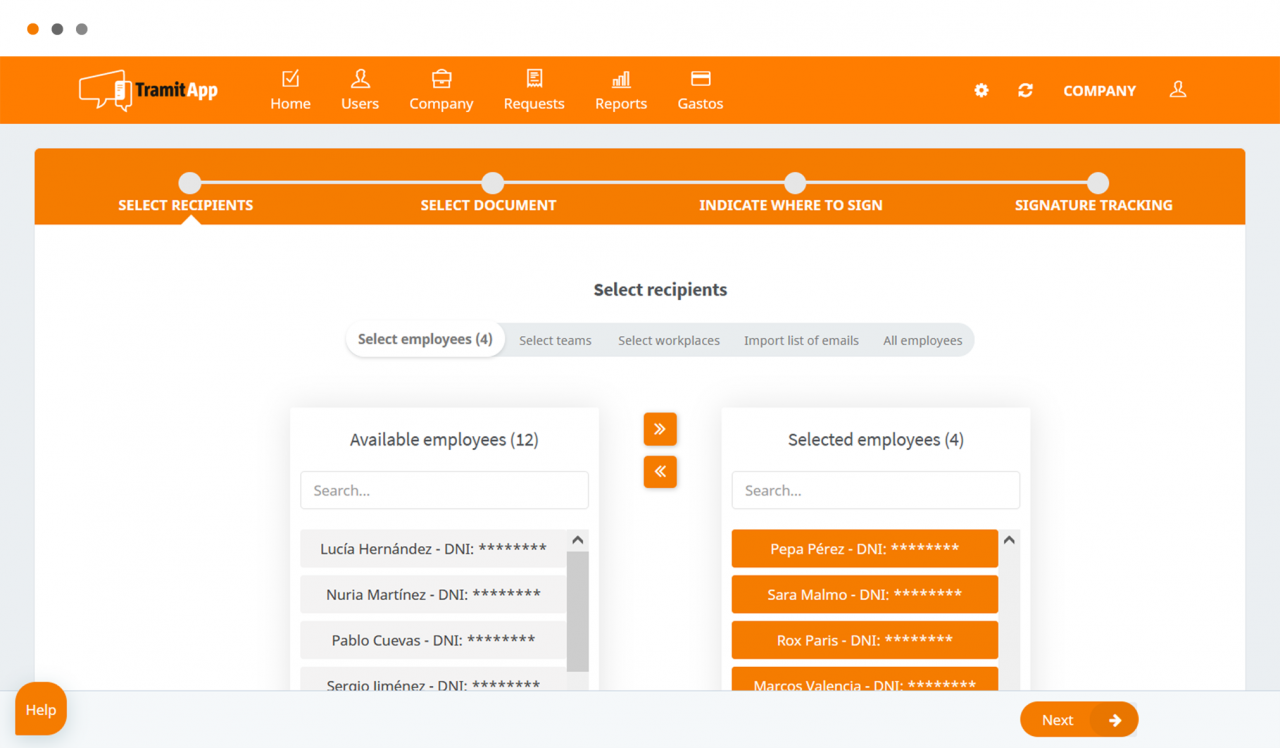Deselect Pepa Pérez in selected employees
Image resolution: width=1280 pixels, height=748 pixels.
tap(864, 549)
